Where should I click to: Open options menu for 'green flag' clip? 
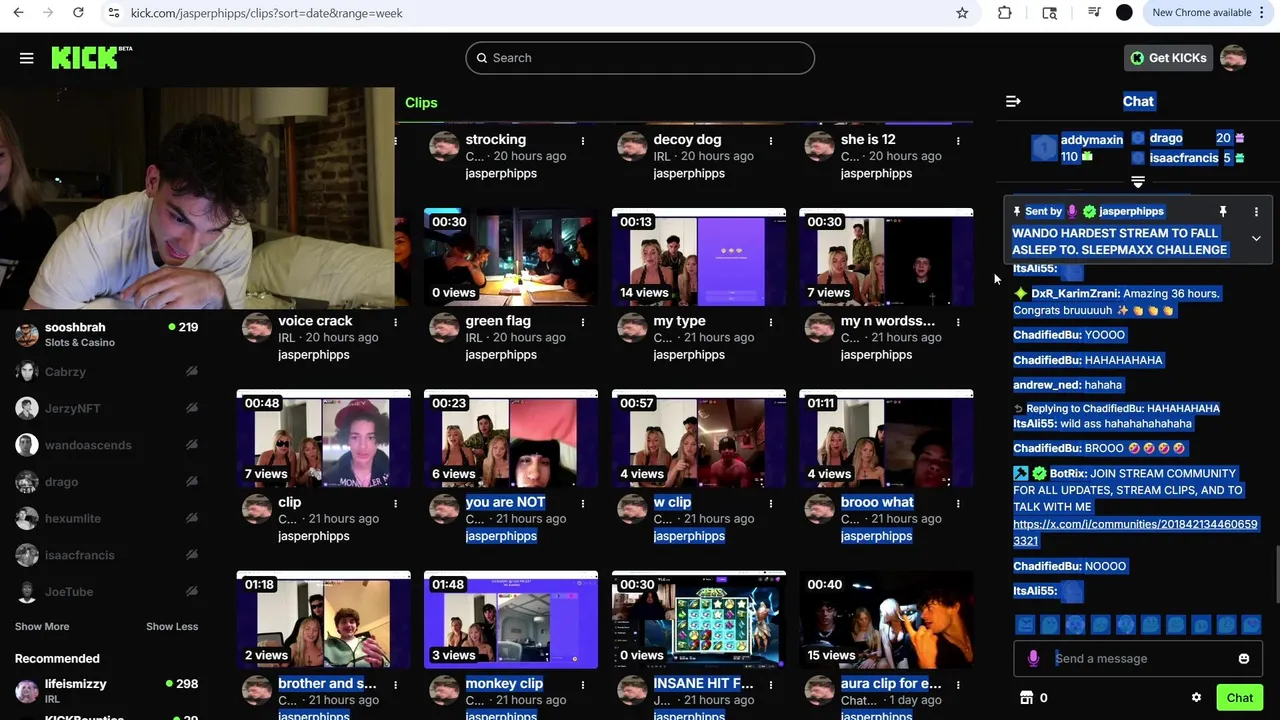[x=583, y=322]
